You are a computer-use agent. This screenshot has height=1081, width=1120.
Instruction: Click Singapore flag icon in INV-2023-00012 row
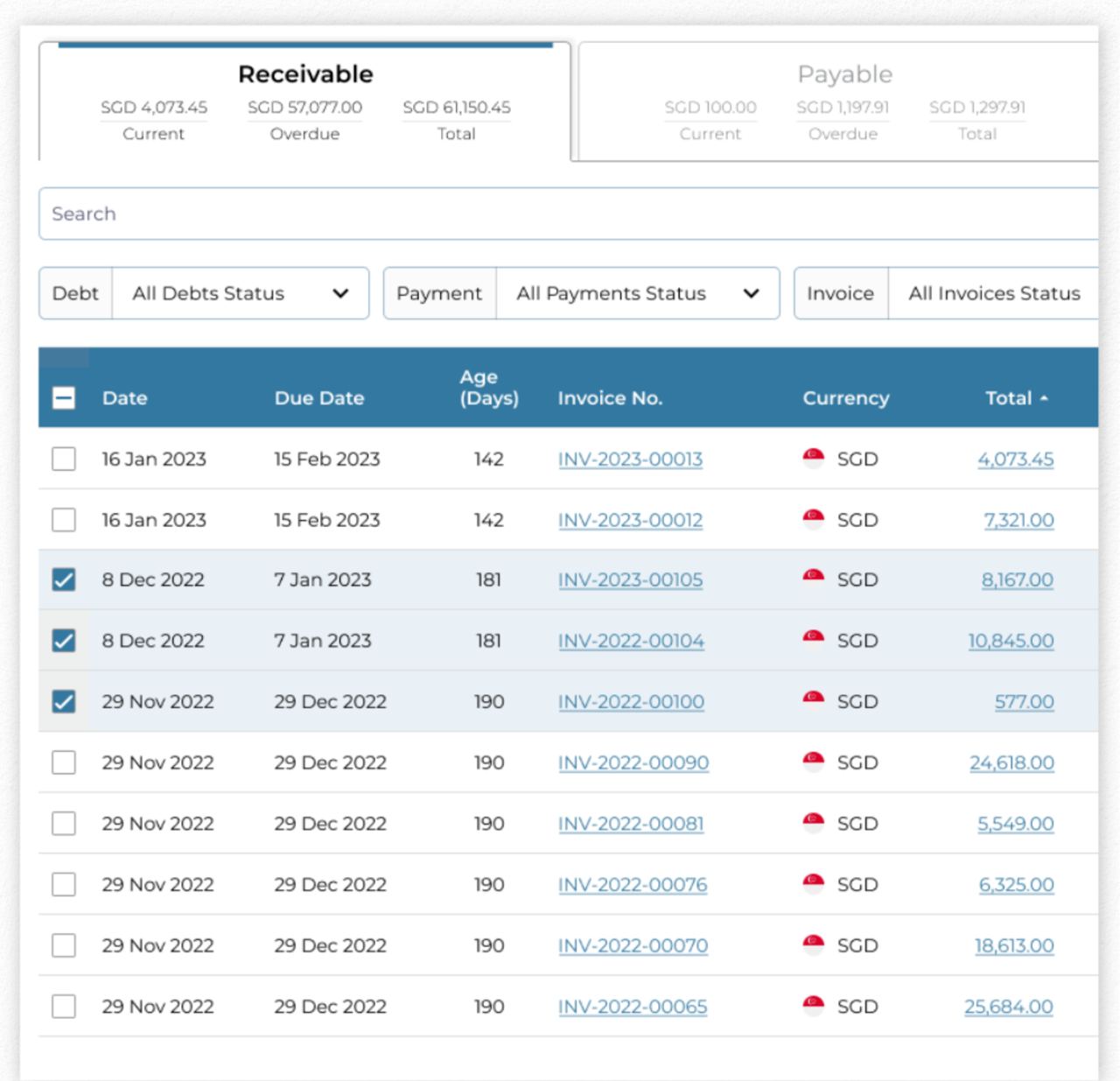(814, 519)
